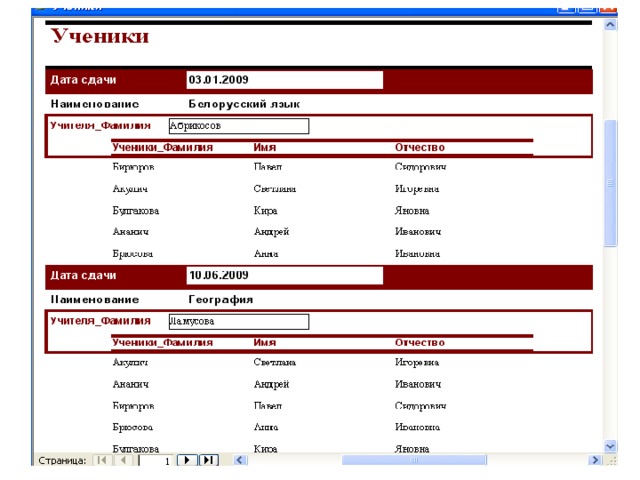Click Учителя_Фамилия label next to Абрикосов

[100, 125]
